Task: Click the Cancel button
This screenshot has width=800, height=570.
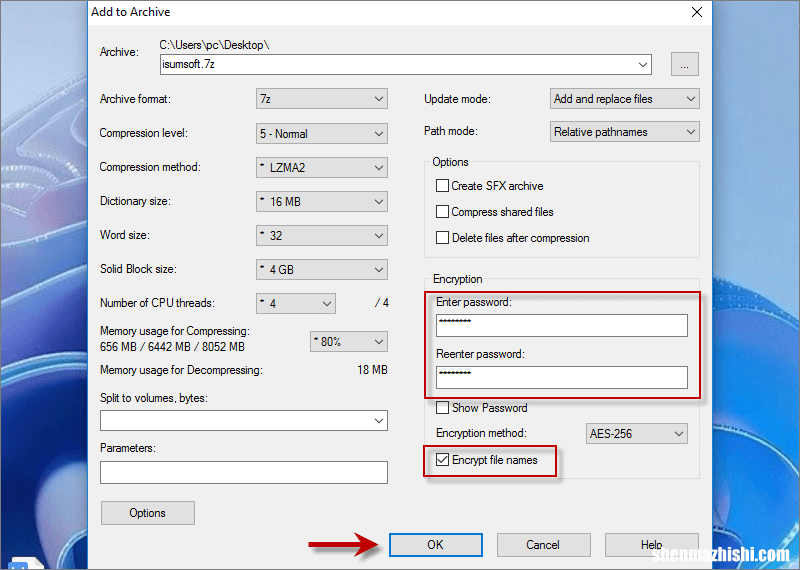Action: click(543, 545)
